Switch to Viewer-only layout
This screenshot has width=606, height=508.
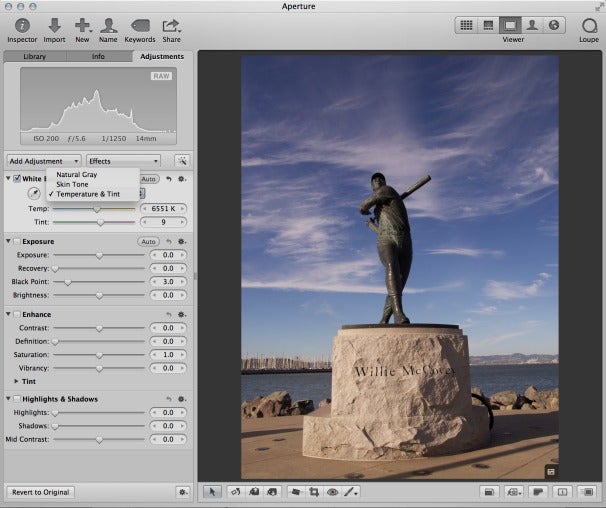[x=510, y=26]
